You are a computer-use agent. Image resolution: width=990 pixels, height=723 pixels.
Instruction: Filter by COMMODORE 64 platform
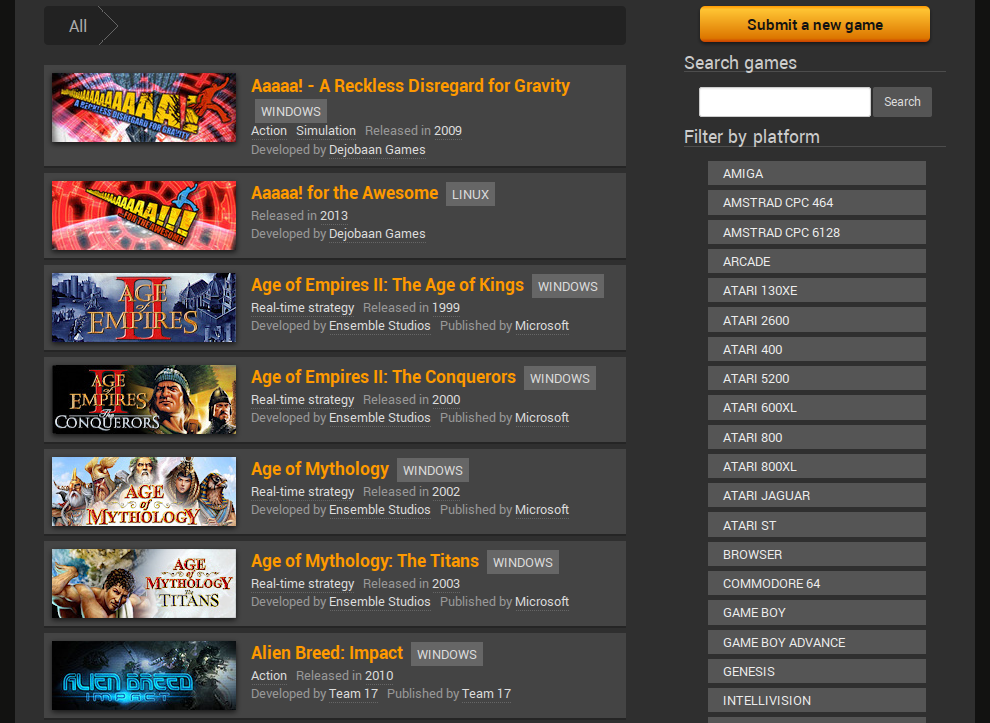point(816,583)
